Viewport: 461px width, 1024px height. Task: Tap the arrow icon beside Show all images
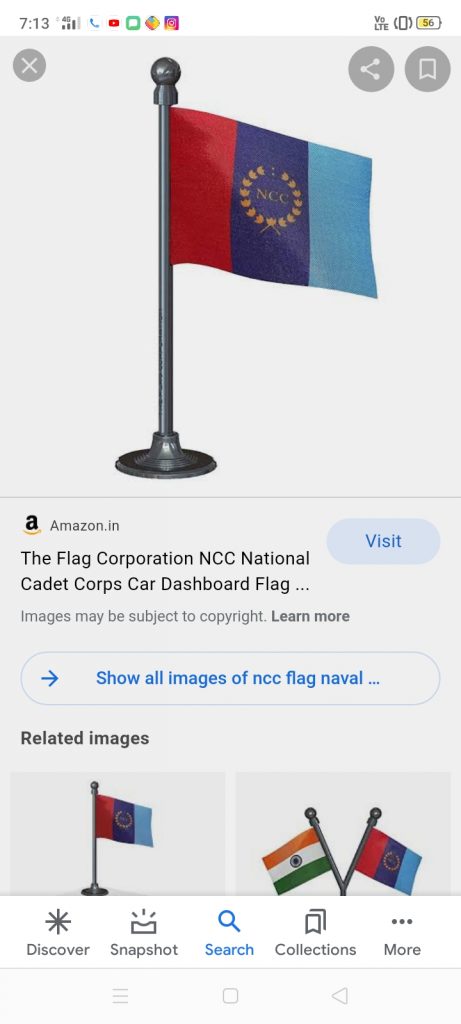[x=50, y=679]
